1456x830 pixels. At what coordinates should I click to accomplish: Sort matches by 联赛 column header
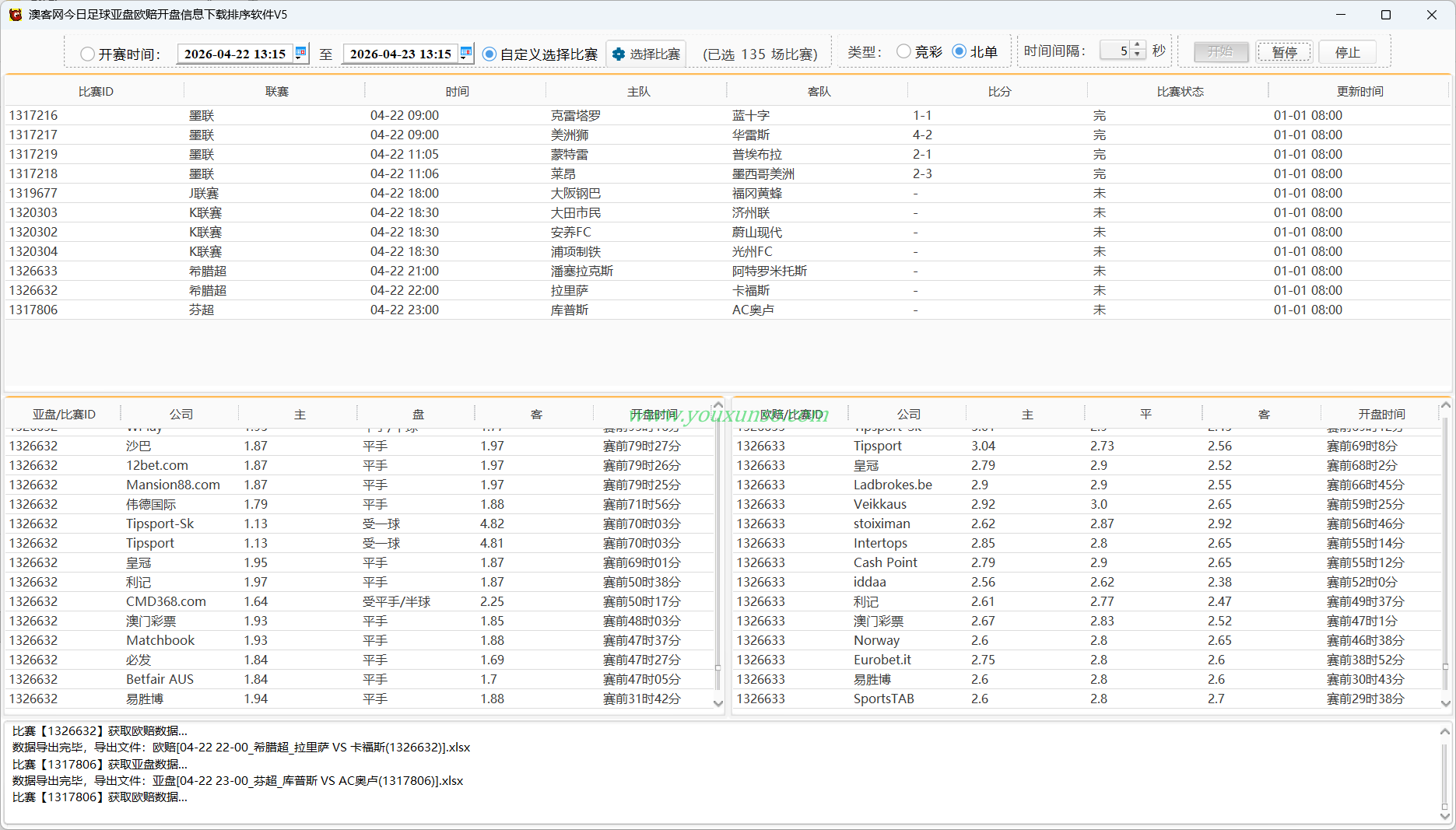point(276,92)
